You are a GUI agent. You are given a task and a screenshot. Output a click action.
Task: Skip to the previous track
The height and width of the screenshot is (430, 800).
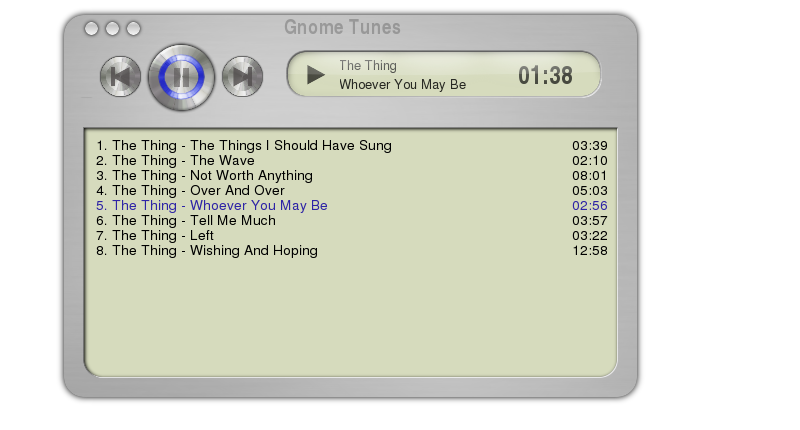(120, 77)
